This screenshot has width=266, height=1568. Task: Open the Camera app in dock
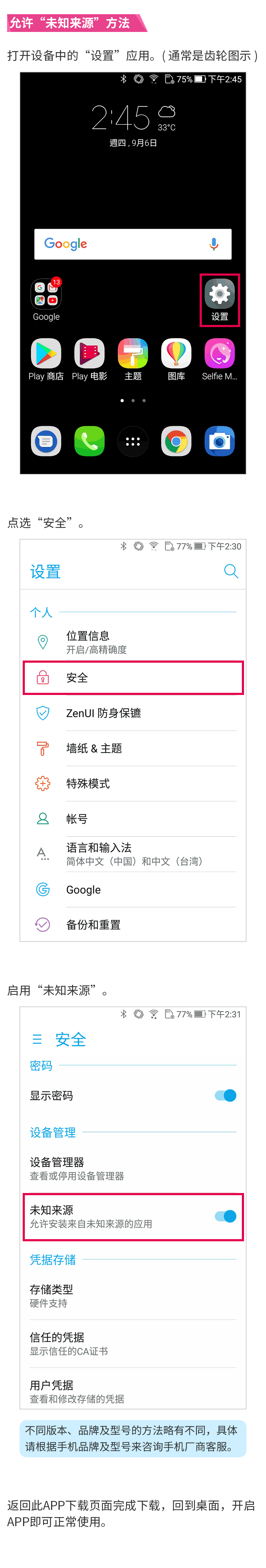[x=220, y=441]
